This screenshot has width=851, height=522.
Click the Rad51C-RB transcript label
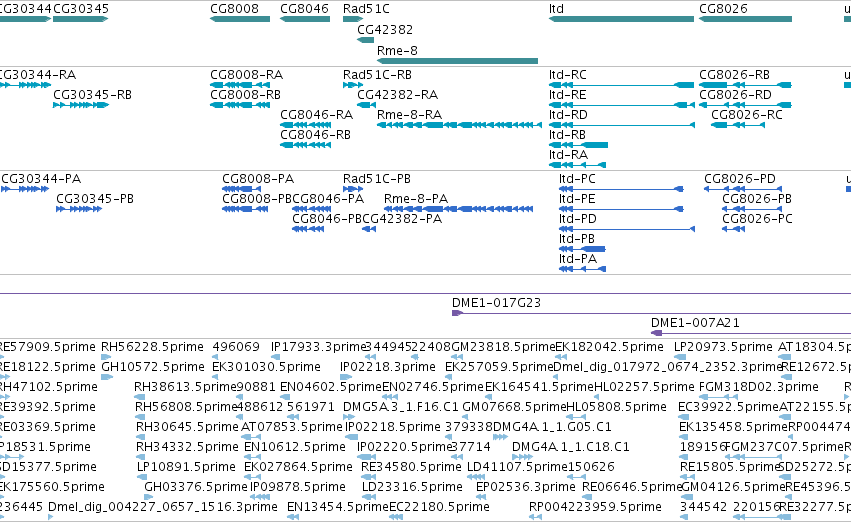click(377, 74)
